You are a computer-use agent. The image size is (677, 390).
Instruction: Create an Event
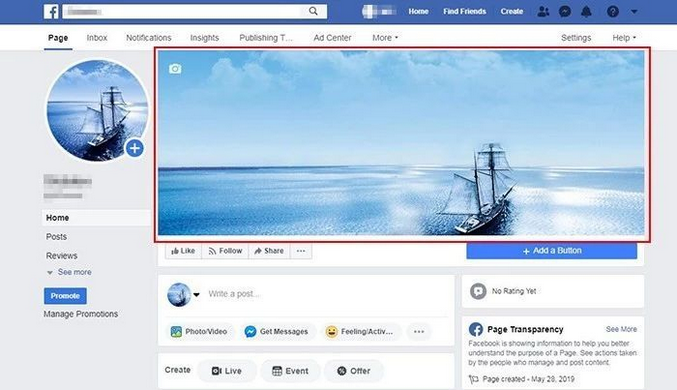[x=290, y=371]
